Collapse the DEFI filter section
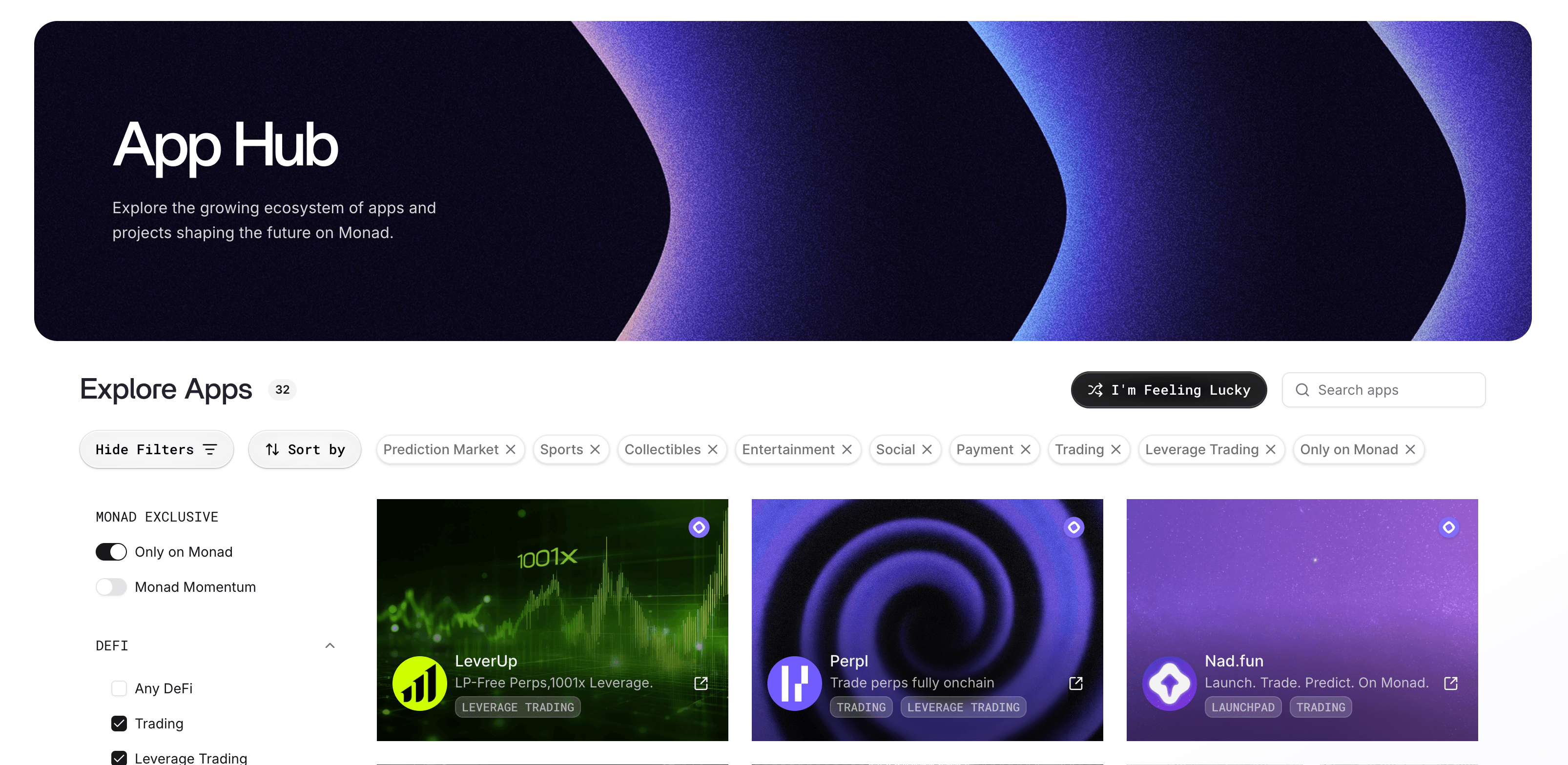The image size is (1568, 765). click(x=330, y=645)
